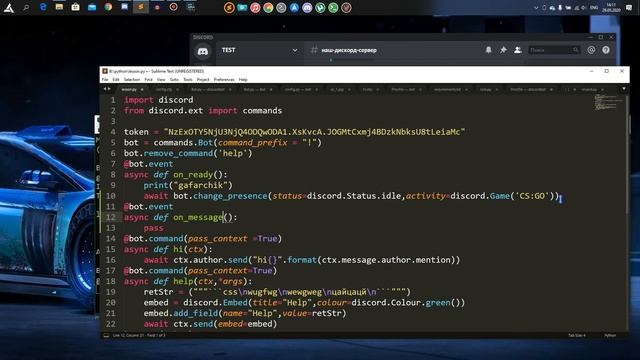Open Discord home icon in Discord window
This screenshot has height=360, width=640.
point(203,51)
